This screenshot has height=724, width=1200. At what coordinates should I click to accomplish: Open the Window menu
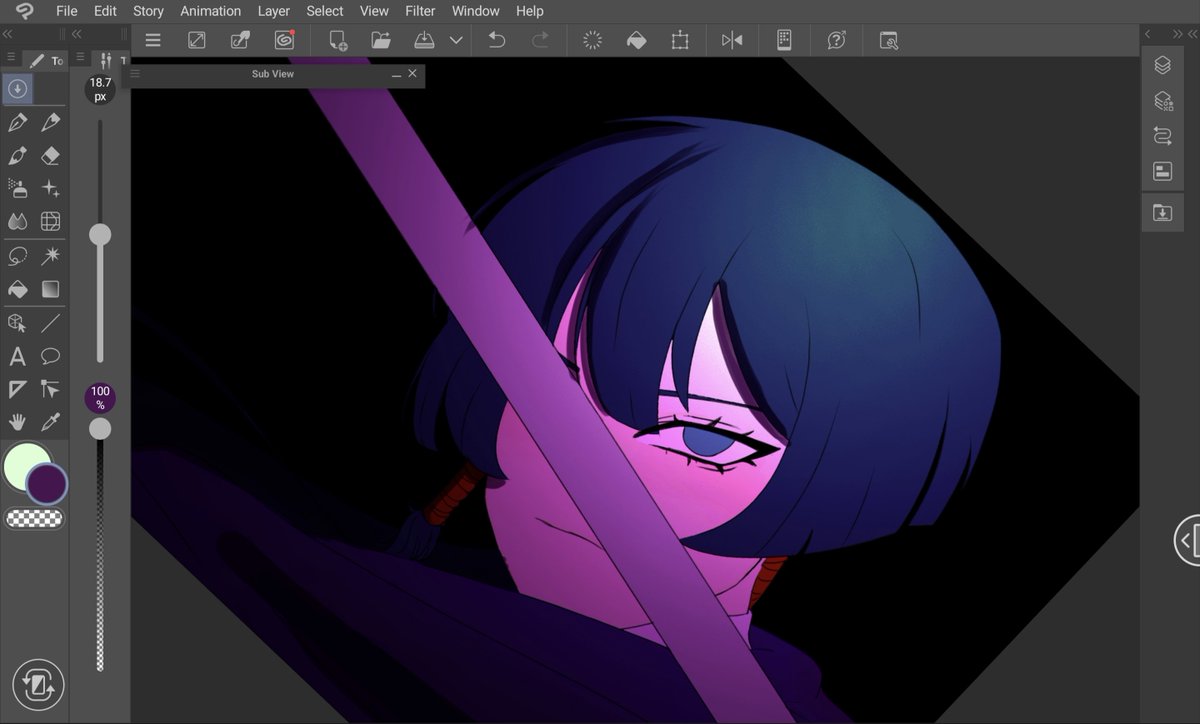(475, 11)
